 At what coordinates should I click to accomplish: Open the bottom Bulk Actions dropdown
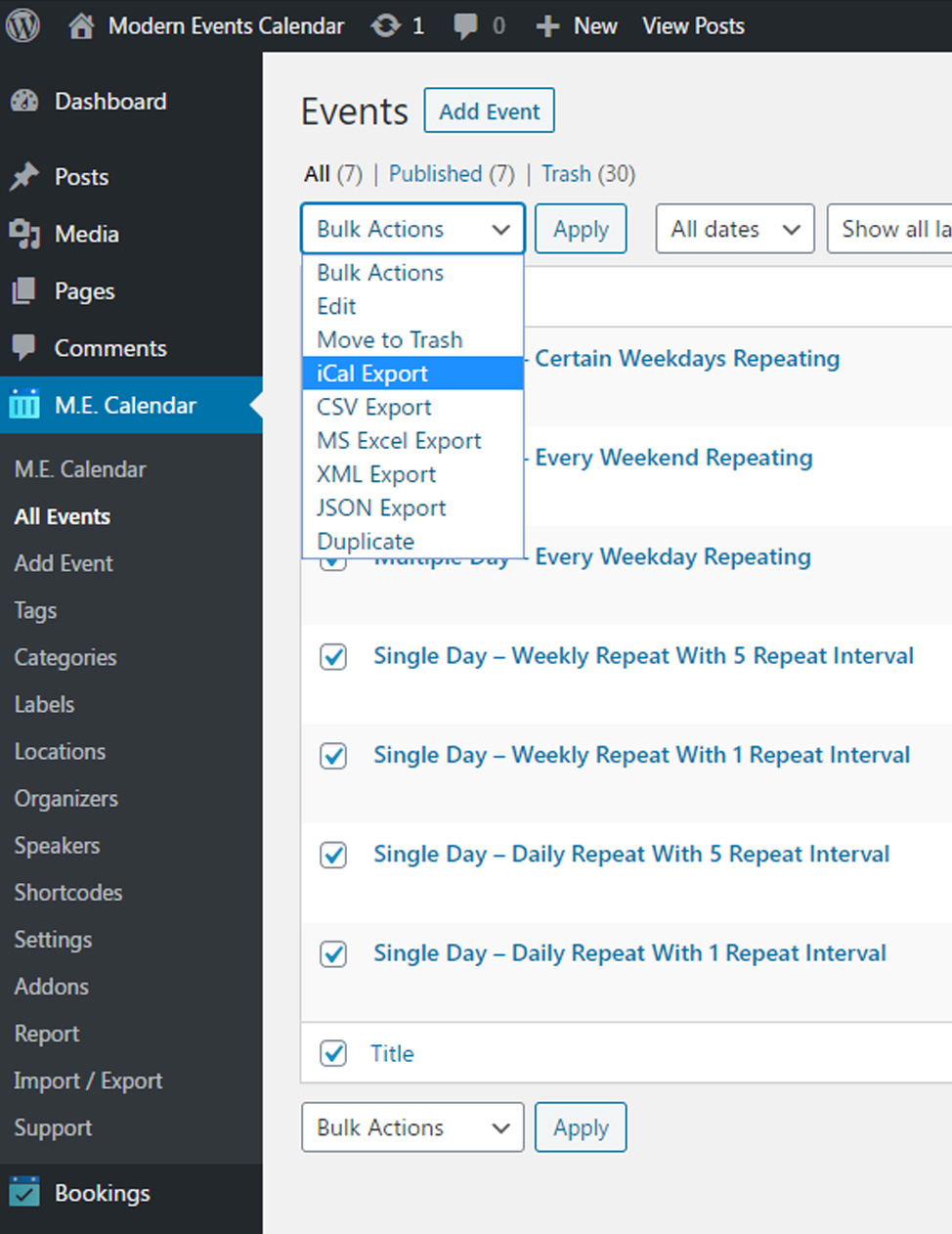point(412,1127)
